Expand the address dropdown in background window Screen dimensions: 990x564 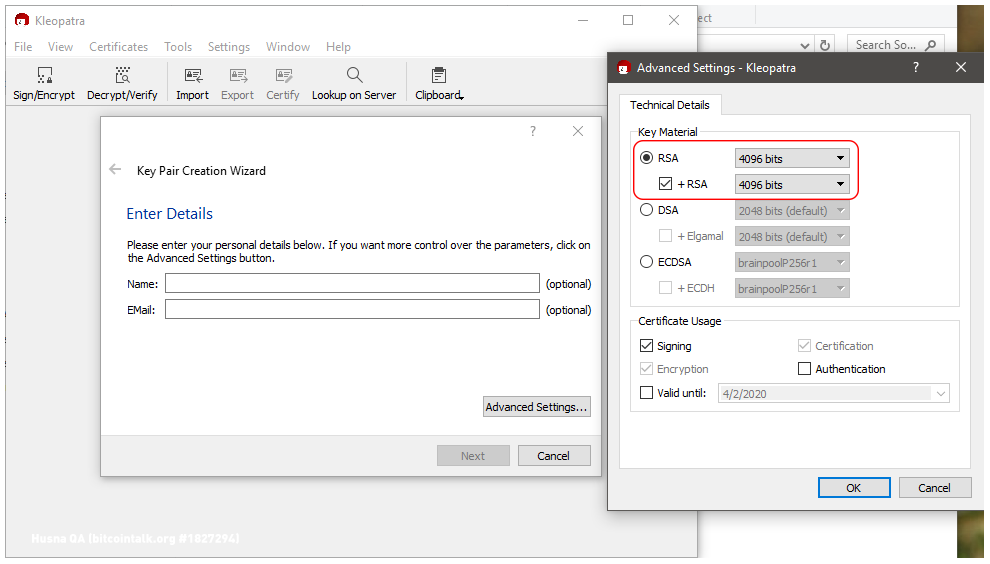click(804, 45)
